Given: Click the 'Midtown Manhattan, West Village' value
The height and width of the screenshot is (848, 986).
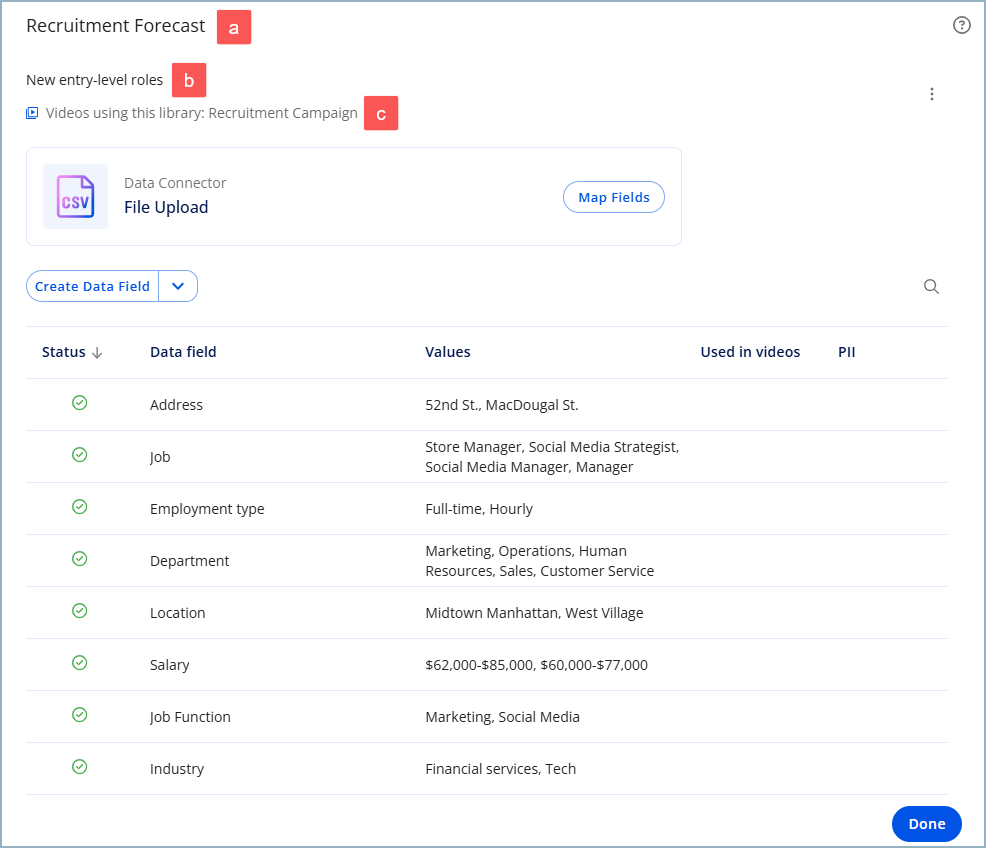Looking at the screenshot, I should point(534,613).
